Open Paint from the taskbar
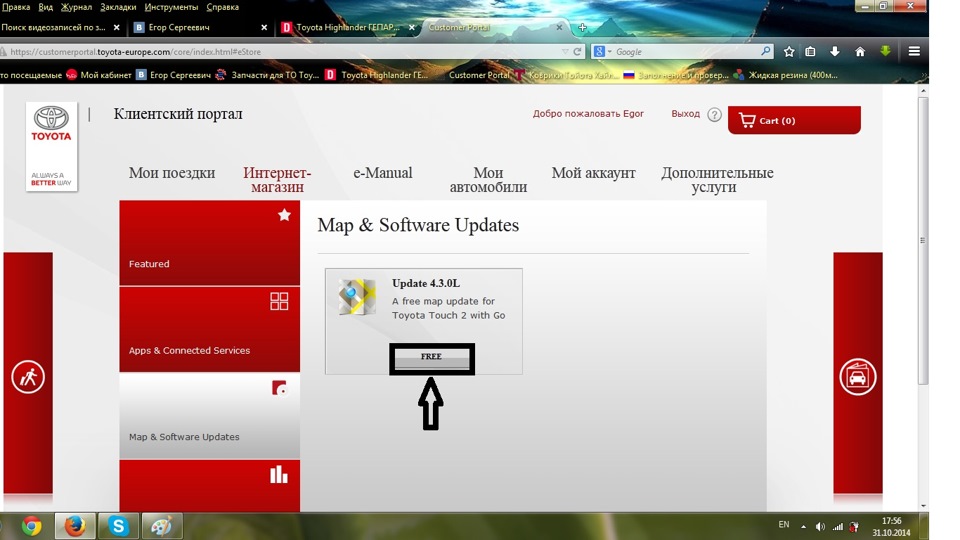Screen dimensions: 960x540 [x=162, y=526]
